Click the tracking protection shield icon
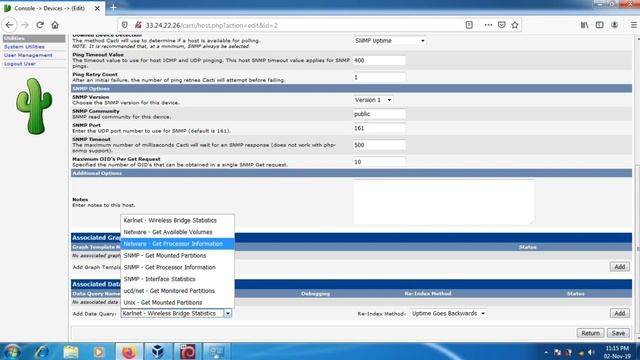 125,25
